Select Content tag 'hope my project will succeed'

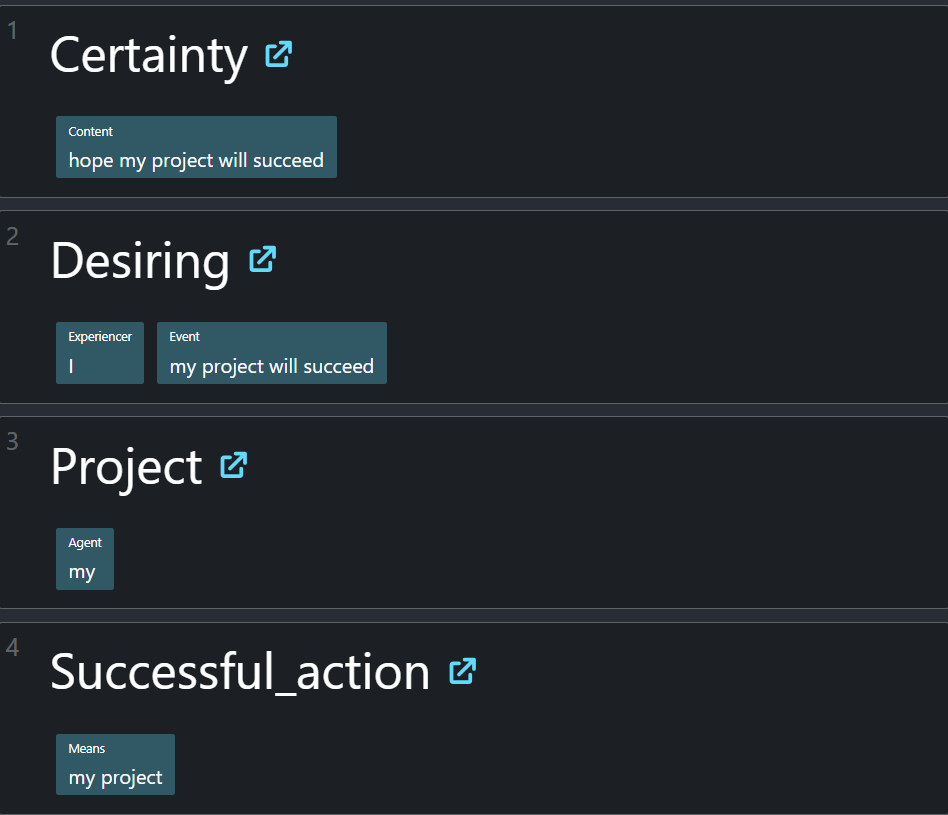click(196, 147)
